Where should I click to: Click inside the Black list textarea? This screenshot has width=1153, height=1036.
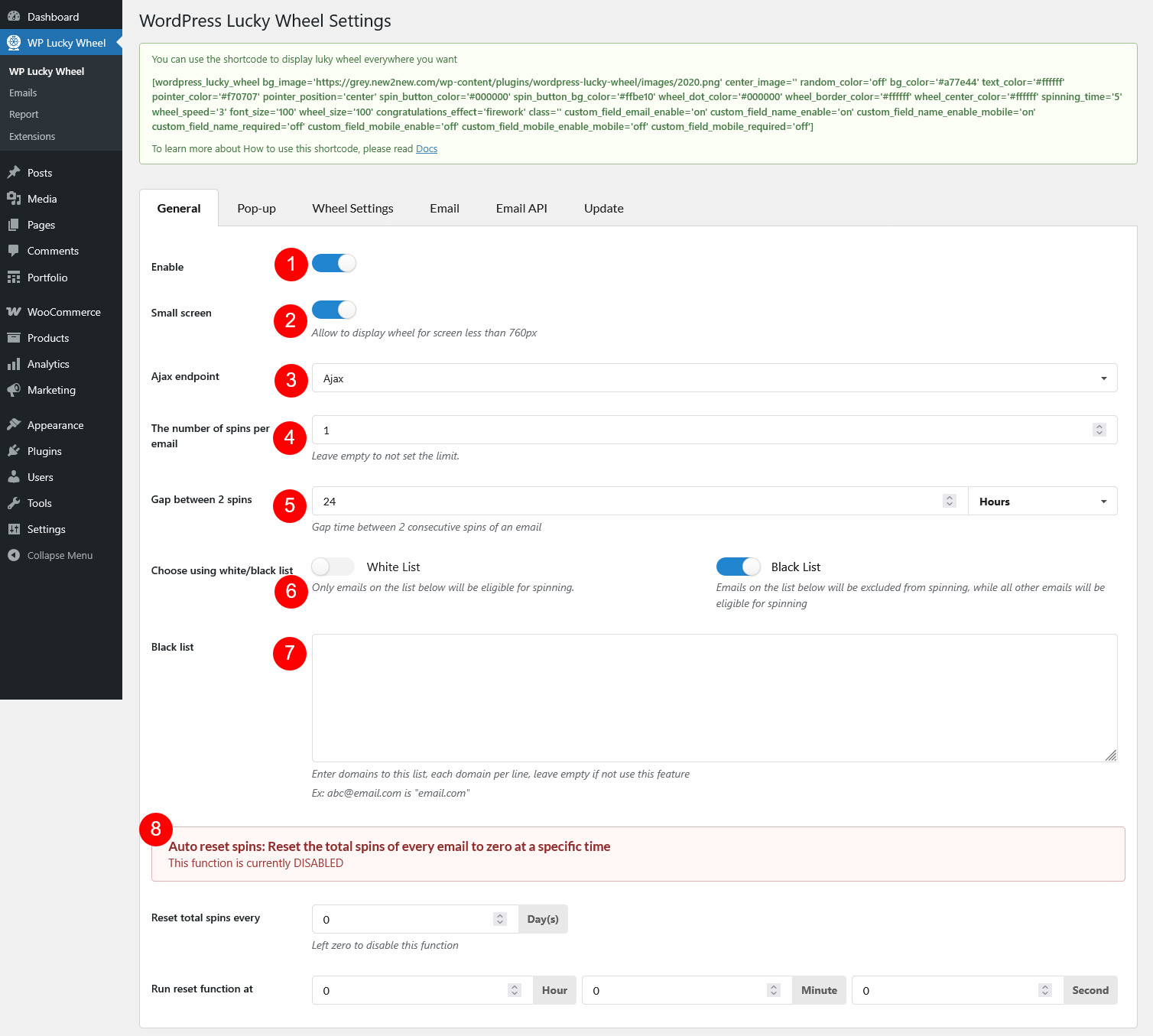pyautogui.click(x=714, y=697)
